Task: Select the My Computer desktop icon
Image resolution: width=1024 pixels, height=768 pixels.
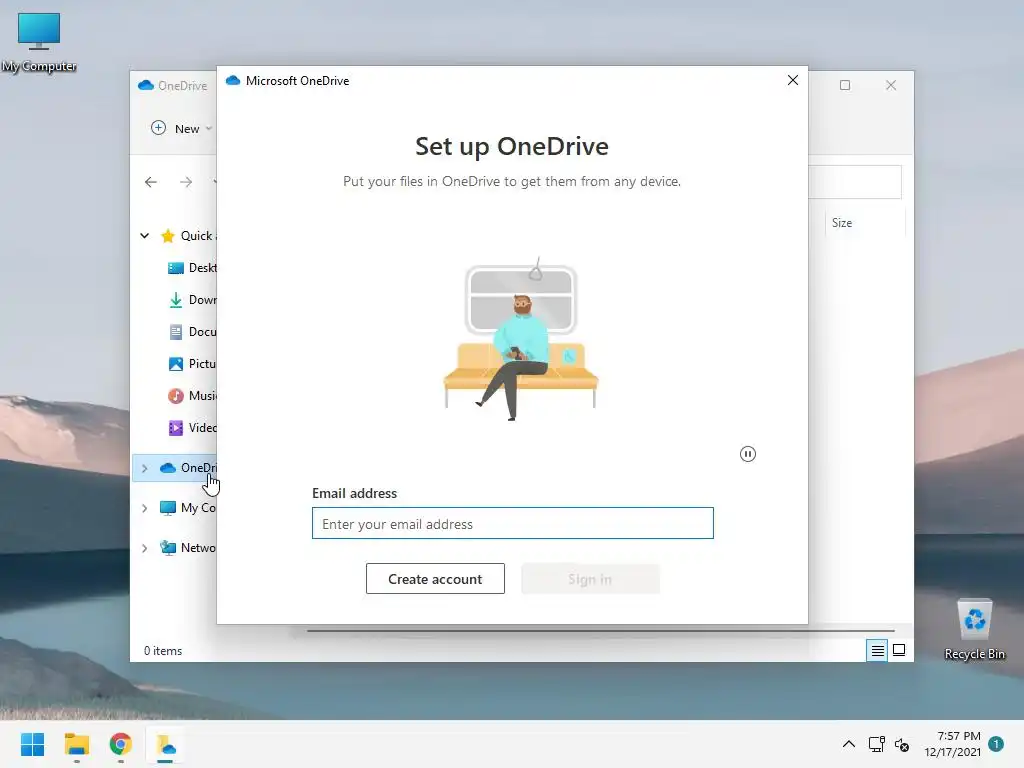Action: tap(39, 42)
